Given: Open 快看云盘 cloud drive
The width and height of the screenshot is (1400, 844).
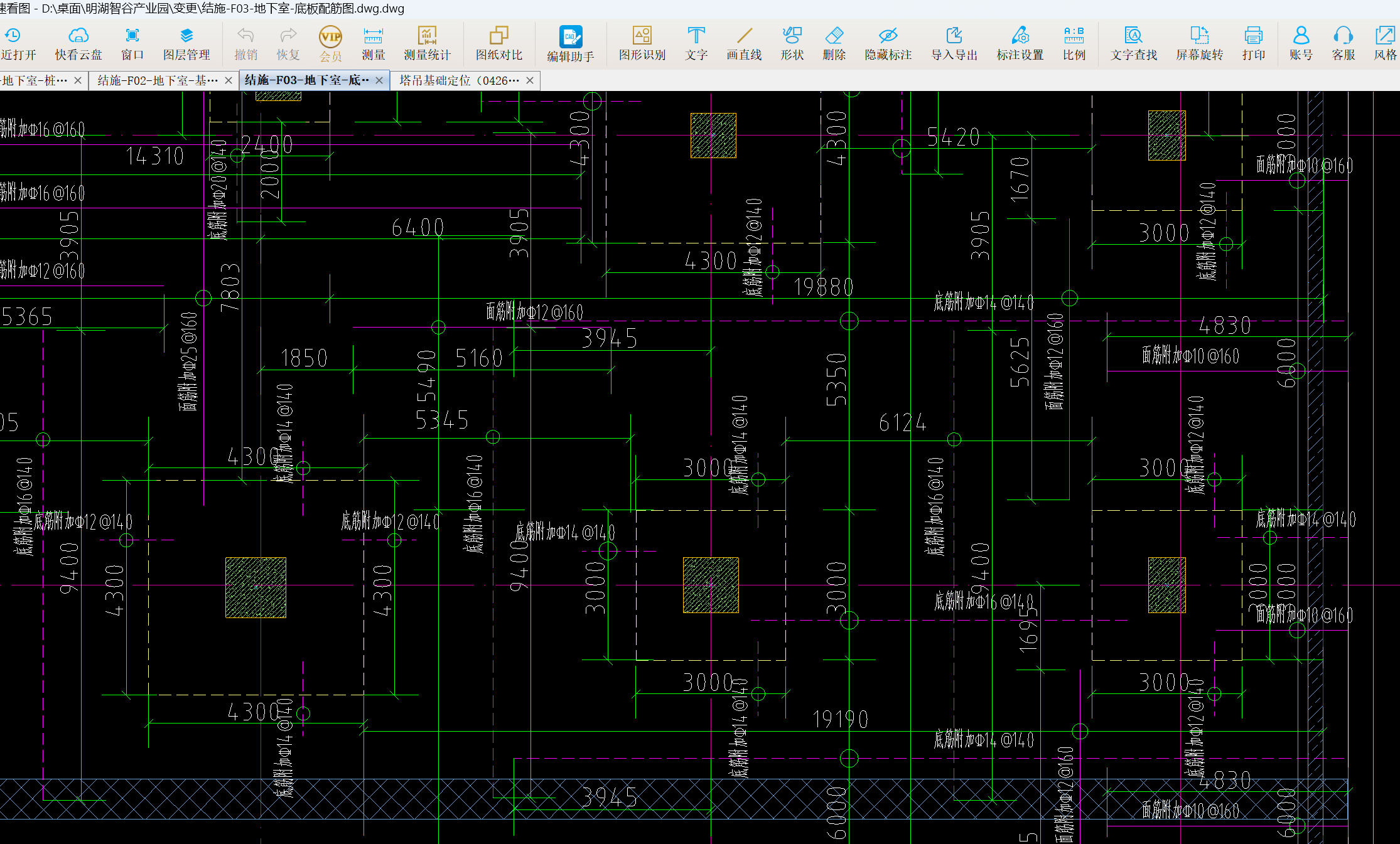Looking at the screenshot, I should 78,44.
